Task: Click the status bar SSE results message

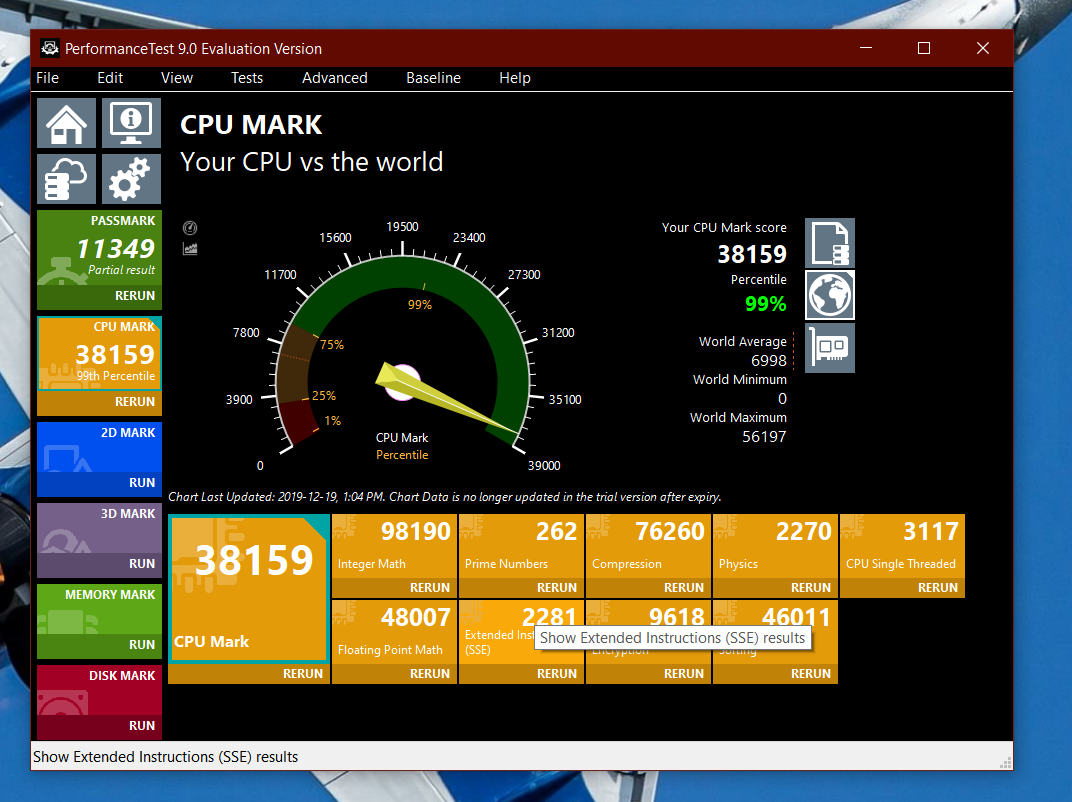Action: point(165,757)
